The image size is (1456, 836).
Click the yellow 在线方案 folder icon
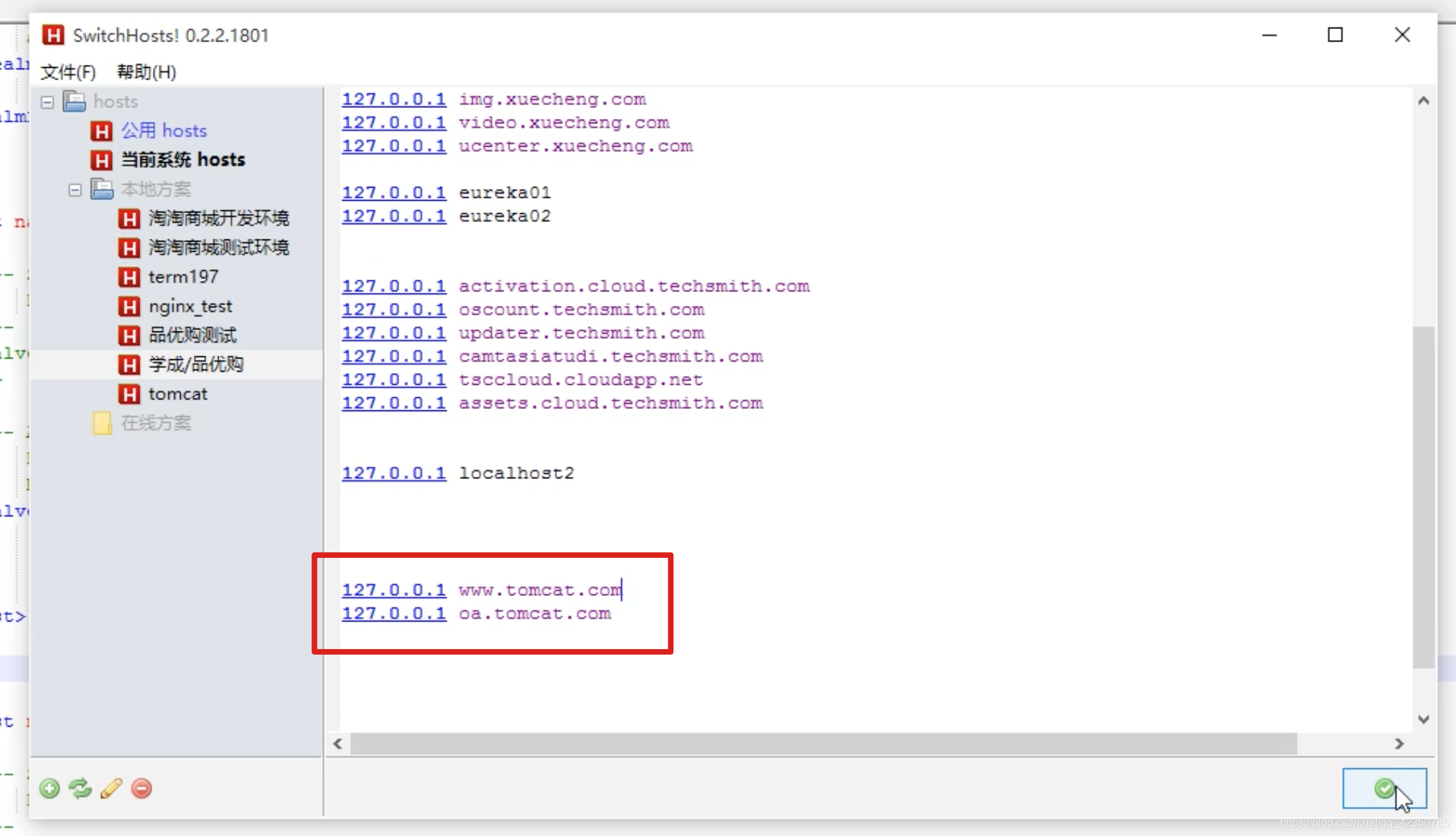coord(102,423)
